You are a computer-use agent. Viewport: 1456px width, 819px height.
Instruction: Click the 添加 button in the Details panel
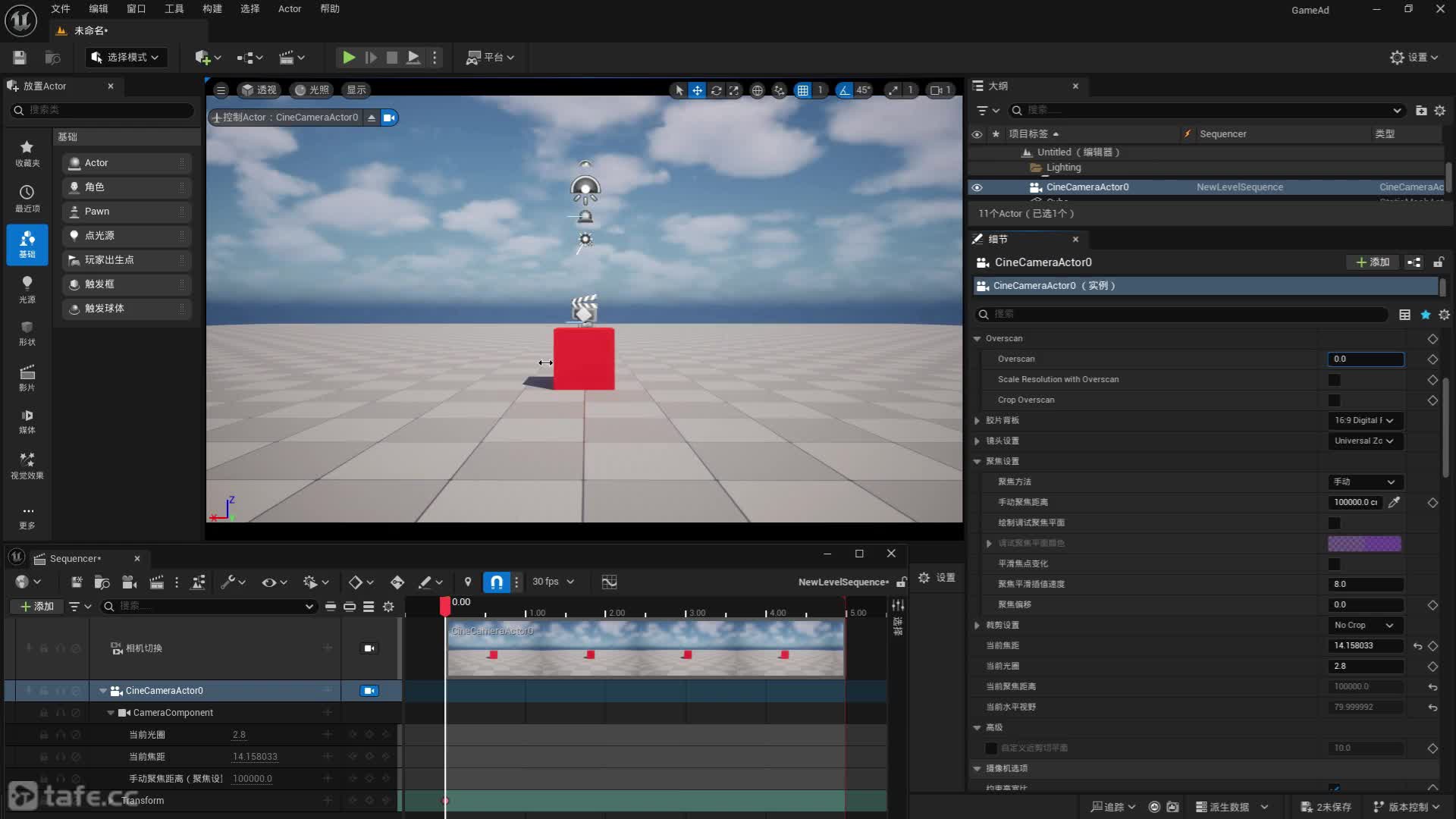[1373, 262]
